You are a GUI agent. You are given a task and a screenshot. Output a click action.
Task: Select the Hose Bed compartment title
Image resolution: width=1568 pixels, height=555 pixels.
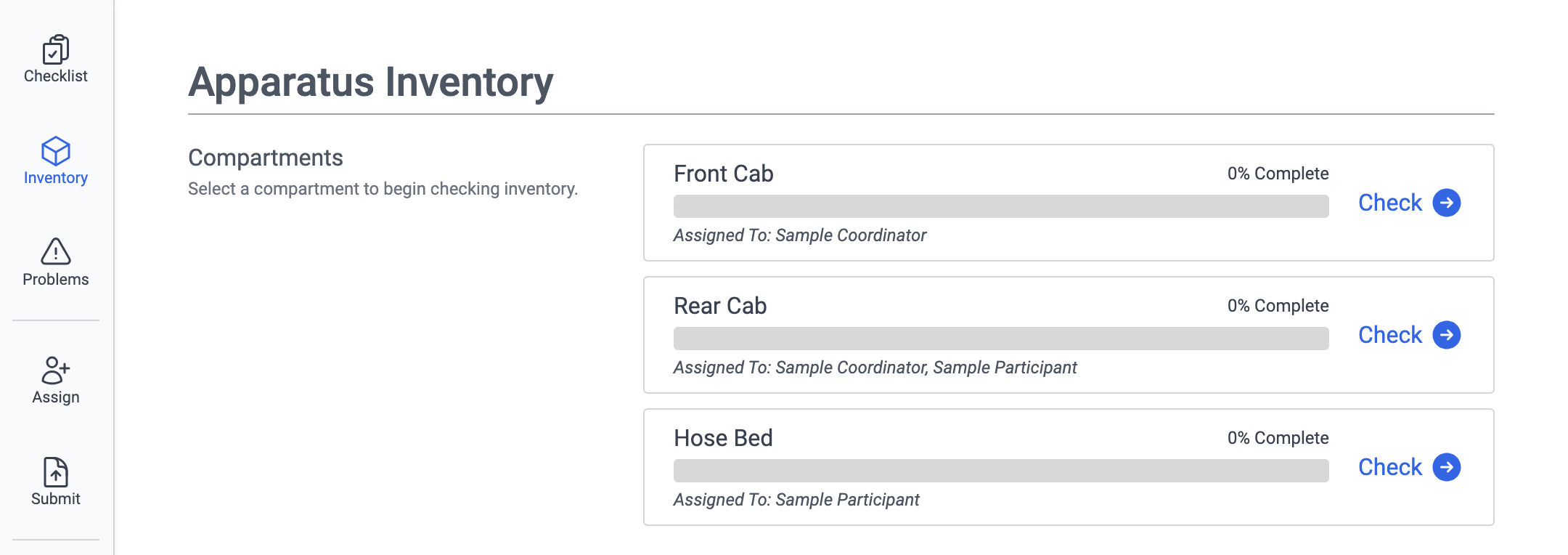click(723, 438)
